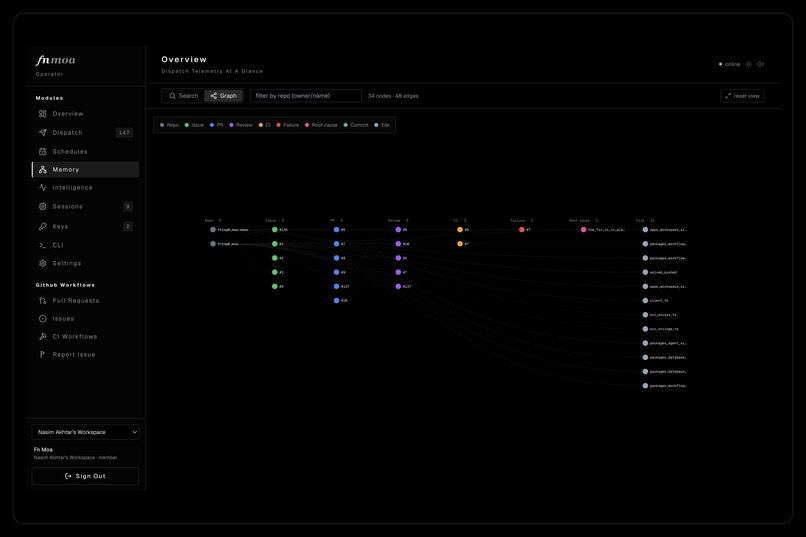The width and height of the screenshot is (806, 537).
Task: Select the solved_pushed file node
Action: click(x=645, y=272)
